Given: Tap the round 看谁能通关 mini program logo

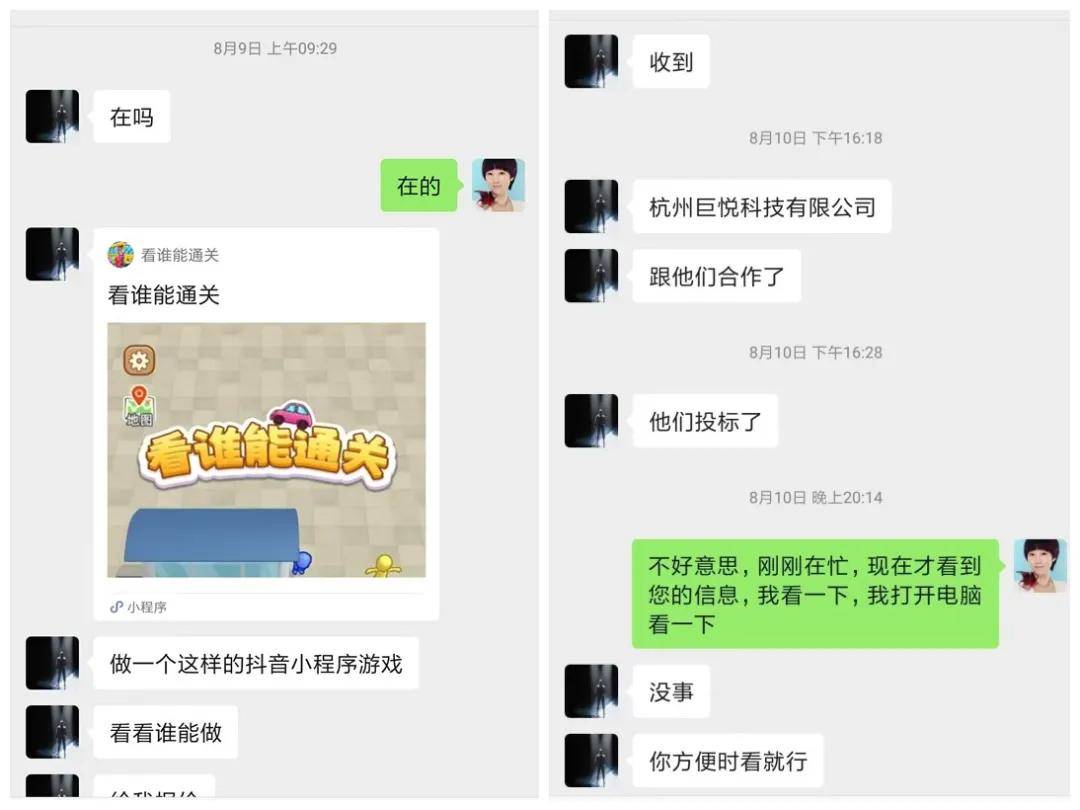Looking at the screenshot, I should click(x=121, y=255).
